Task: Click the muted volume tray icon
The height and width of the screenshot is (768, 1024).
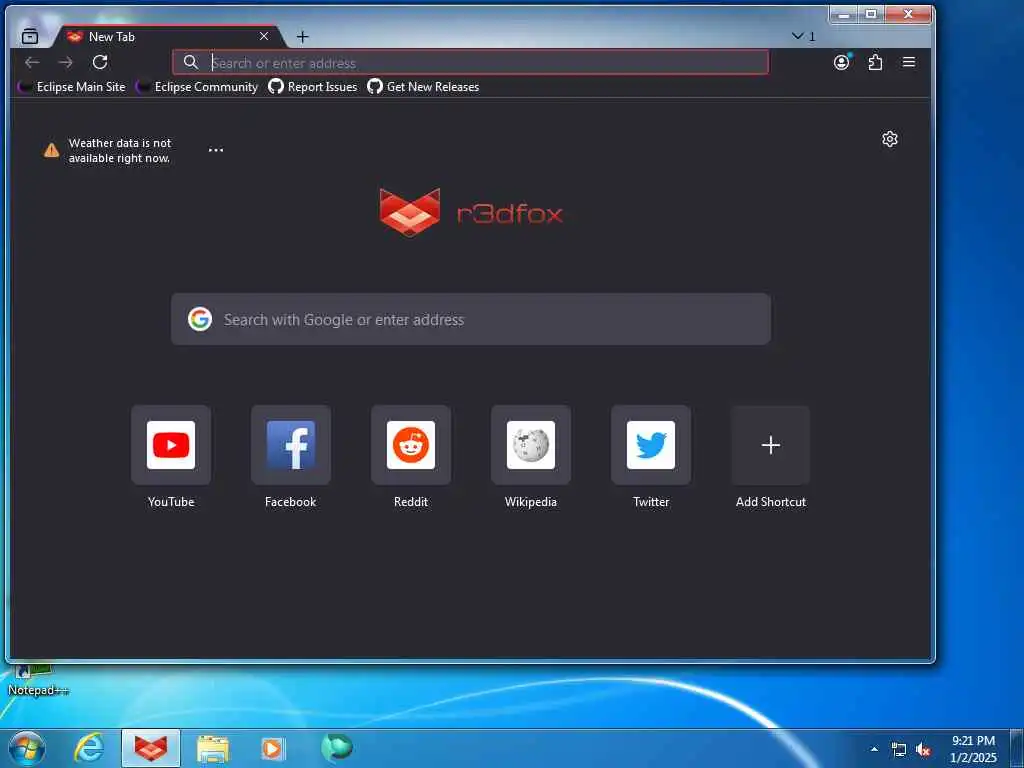Action: pyautogui.click(x=923, y=750)
